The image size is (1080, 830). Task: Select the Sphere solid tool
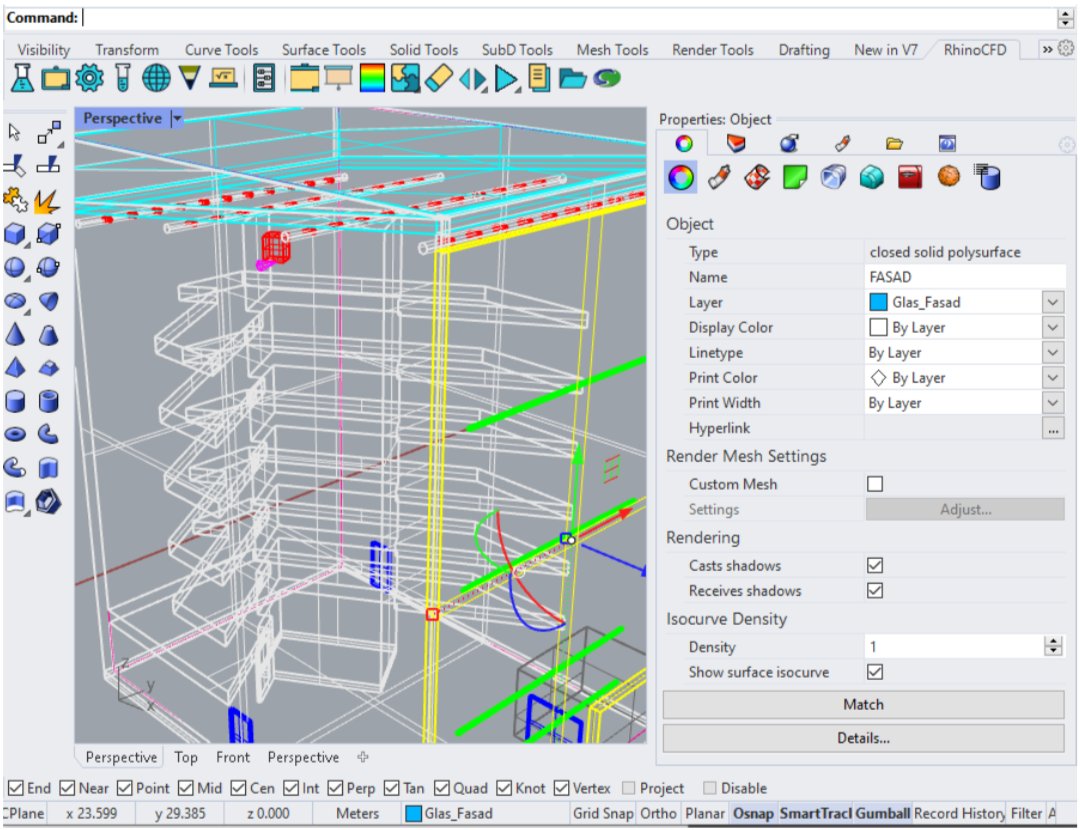coord(15,267)
